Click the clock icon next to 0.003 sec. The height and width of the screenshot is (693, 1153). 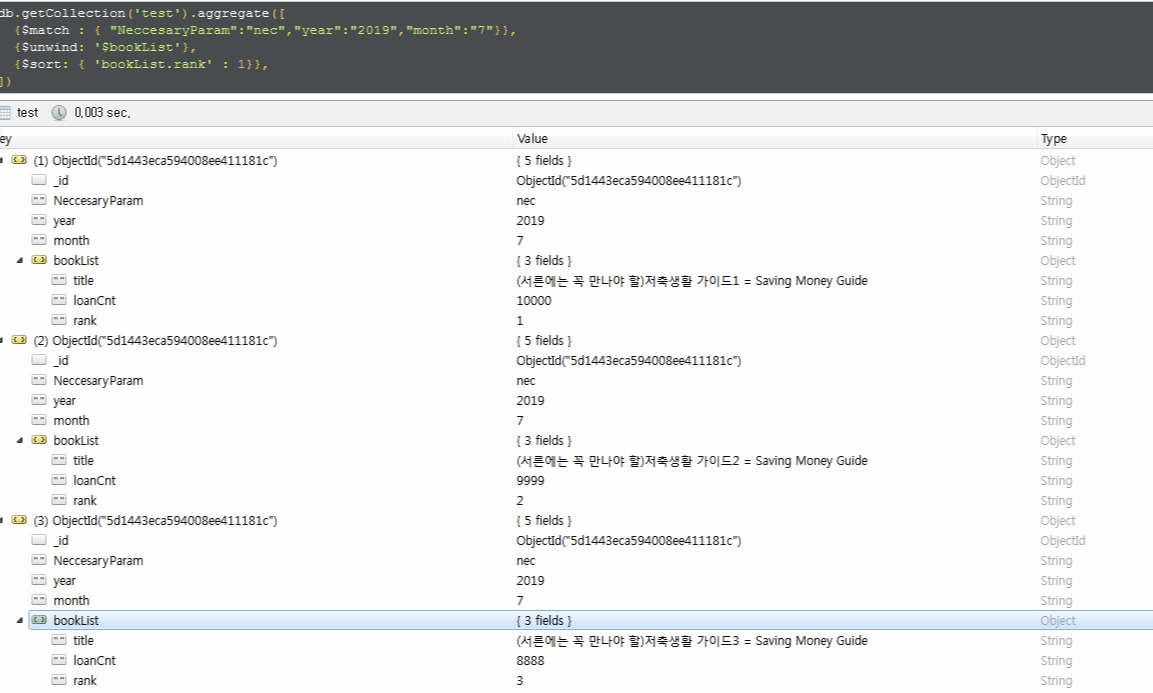[x=59, y=113]
